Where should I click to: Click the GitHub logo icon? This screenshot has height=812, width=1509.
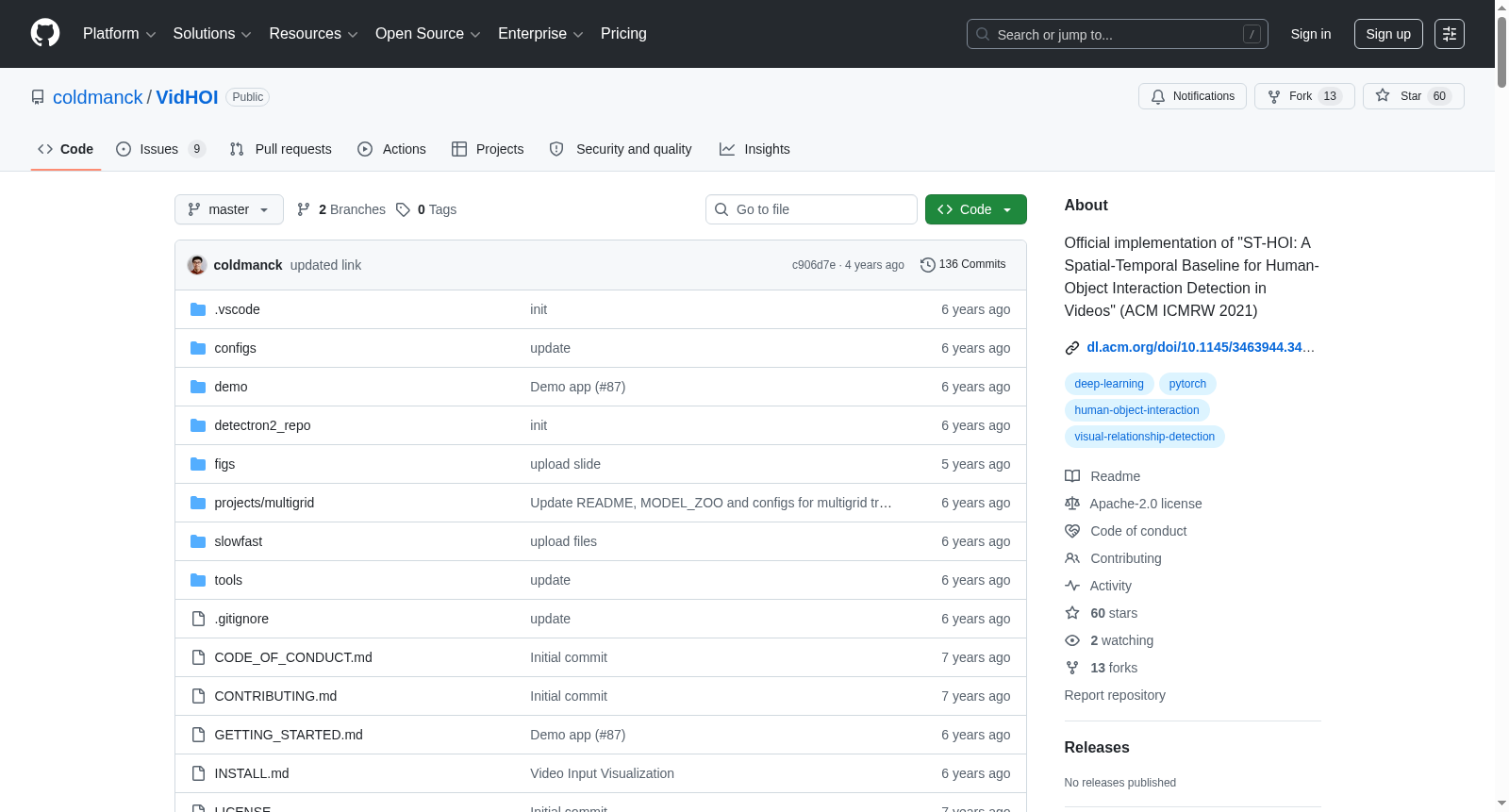point(45,34)
